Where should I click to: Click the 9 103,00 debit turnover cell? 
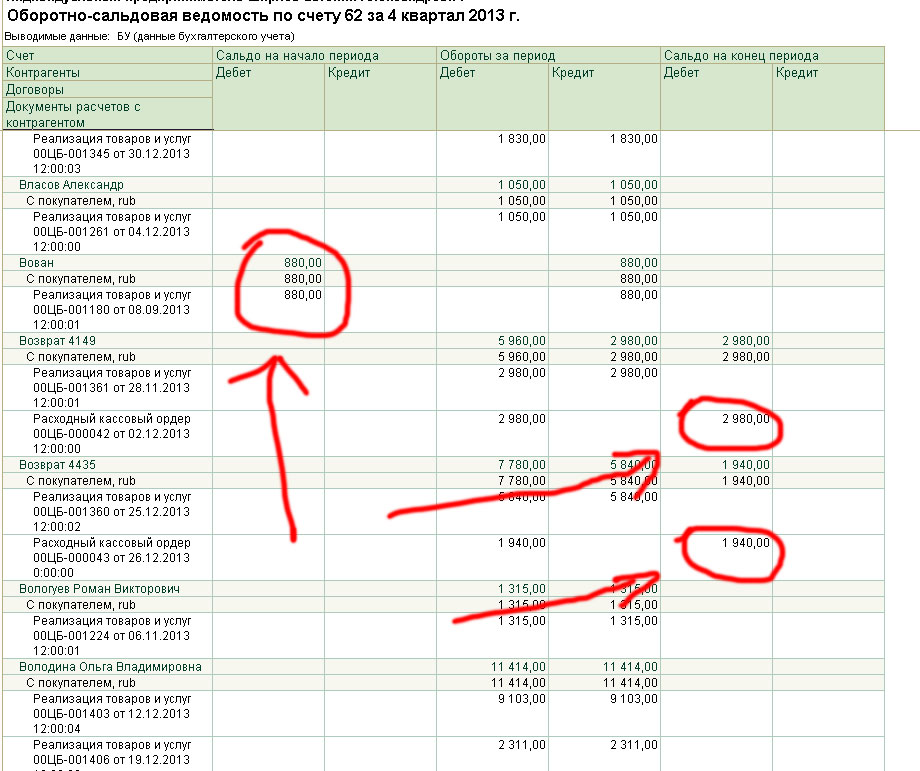click(522, 699)
